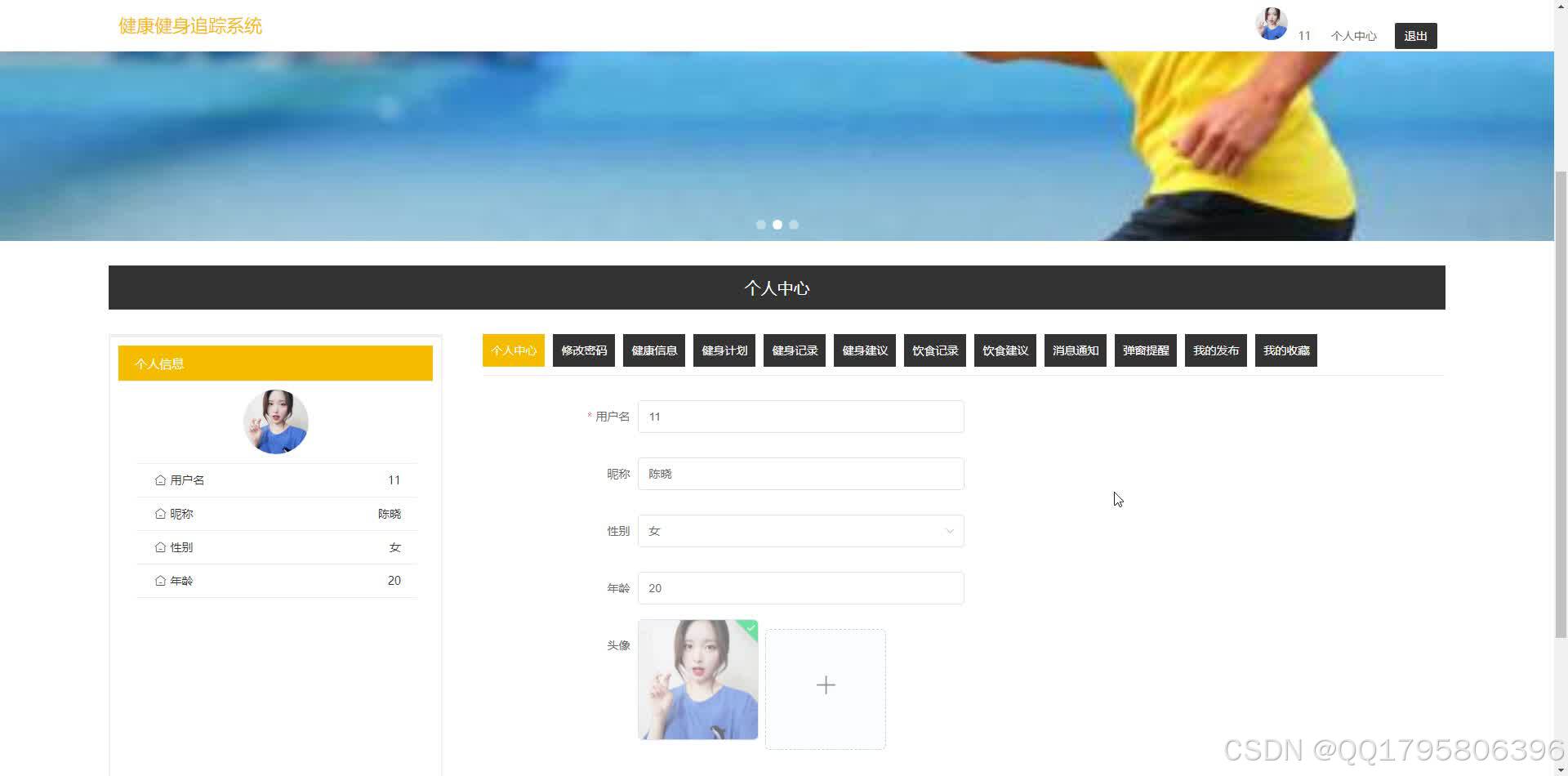Open 个人中心 link in top header
The width and height of the screenshot is (1568, 776).
(x=1353, y=36)
